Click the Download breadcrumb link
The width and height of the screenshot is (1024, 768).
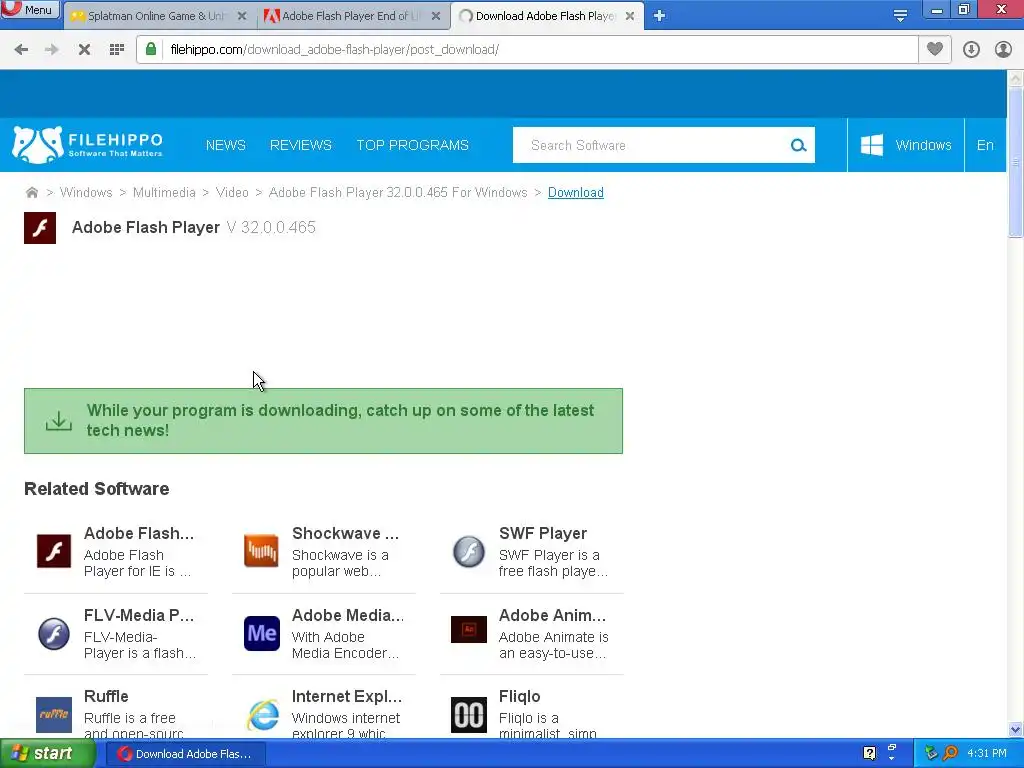[575, 193]
